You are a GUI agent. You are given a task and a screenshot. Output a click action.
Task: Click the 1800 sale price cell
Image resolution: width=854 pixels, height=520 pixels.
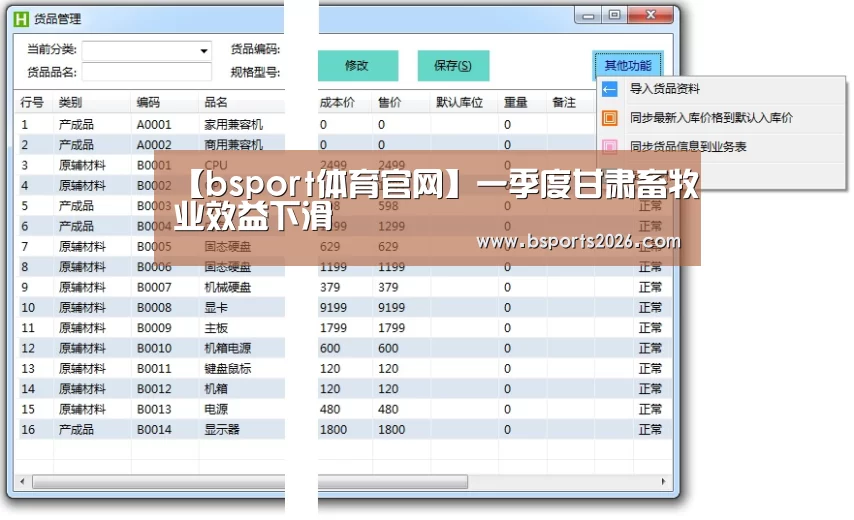pyautogui.click(x=392, y=430)
